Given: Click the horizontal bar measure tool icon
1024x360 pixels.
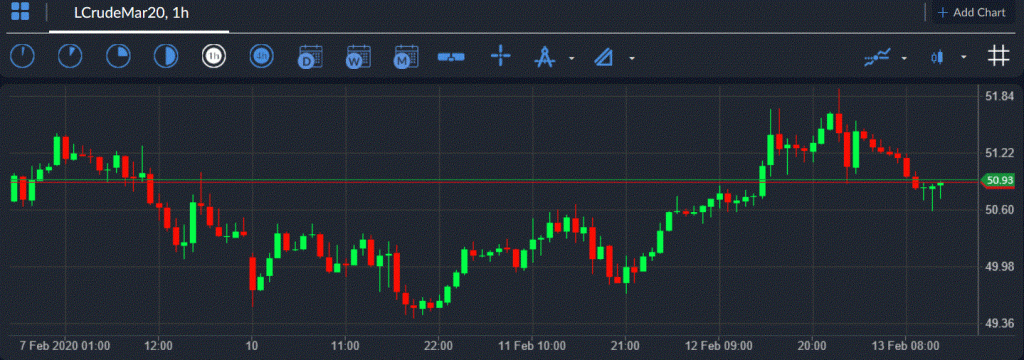Looking at the screenshot, I should 451,57.
